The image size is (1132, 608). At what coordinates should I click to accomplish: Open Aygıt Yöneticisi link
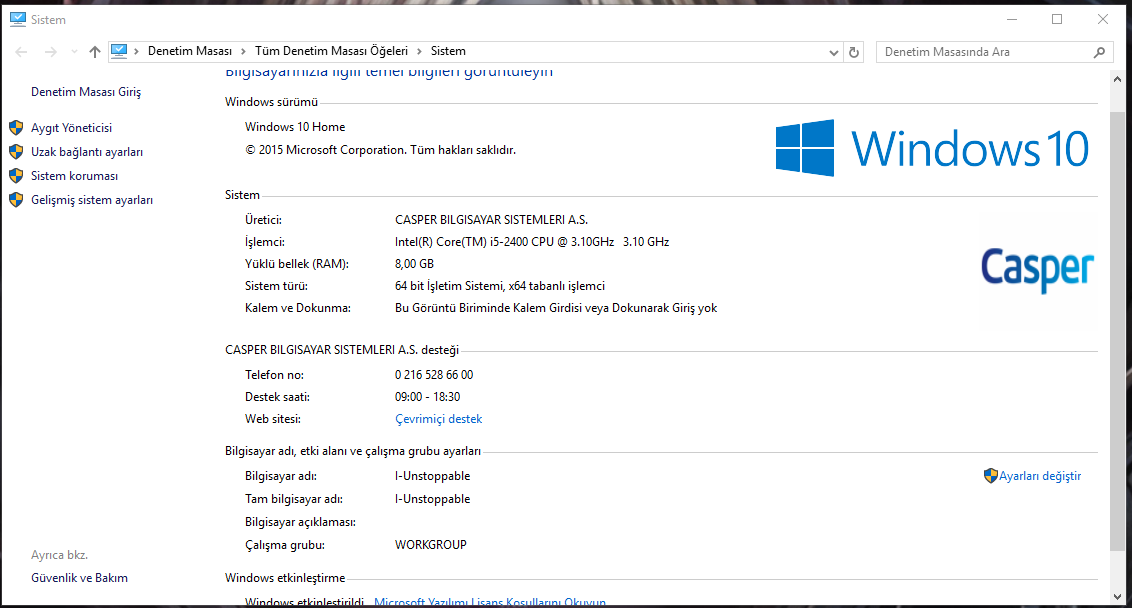[71, 128]
